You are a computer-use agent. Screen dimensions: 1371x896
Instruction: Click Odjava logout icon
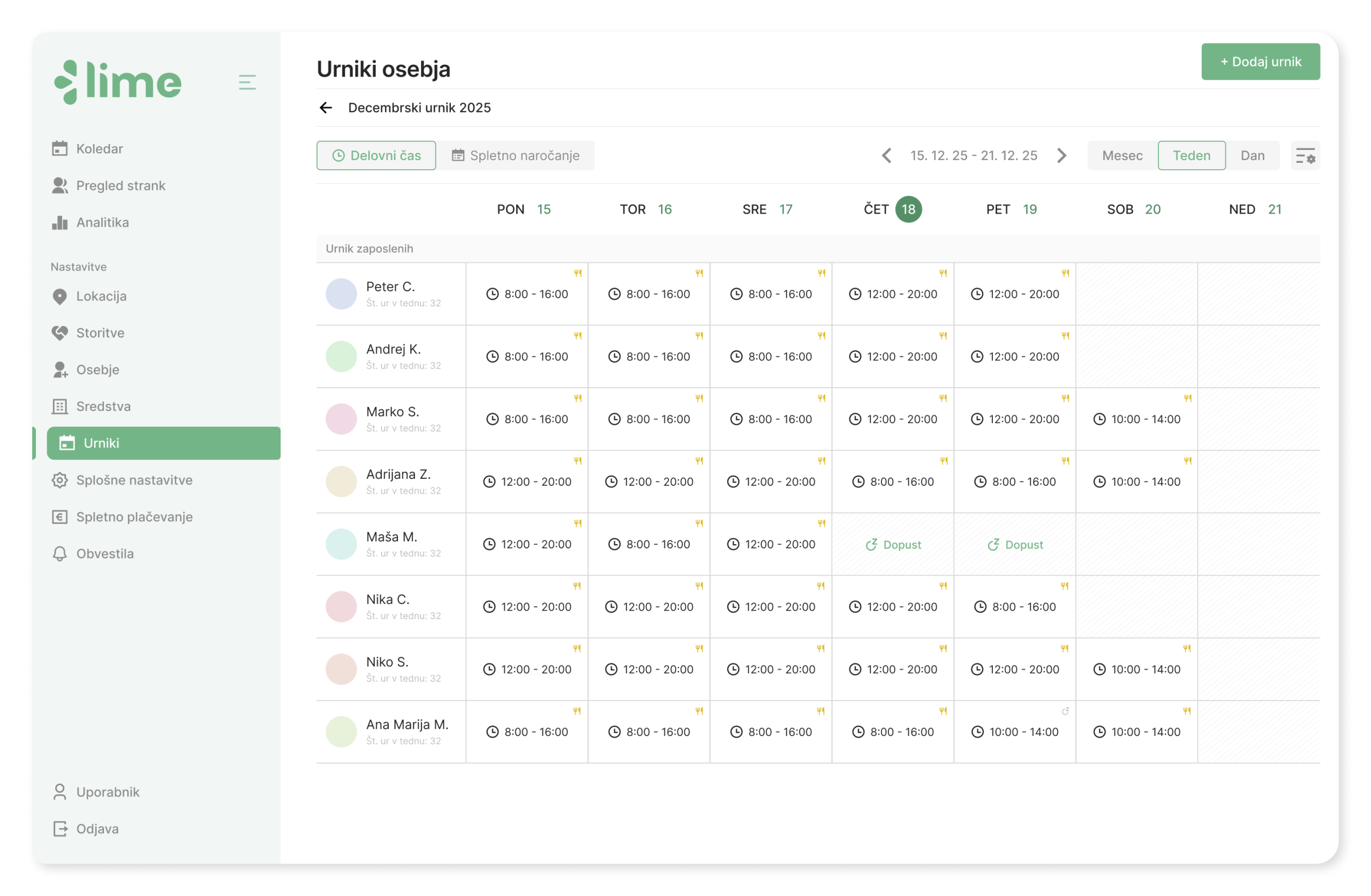(60, 829)
